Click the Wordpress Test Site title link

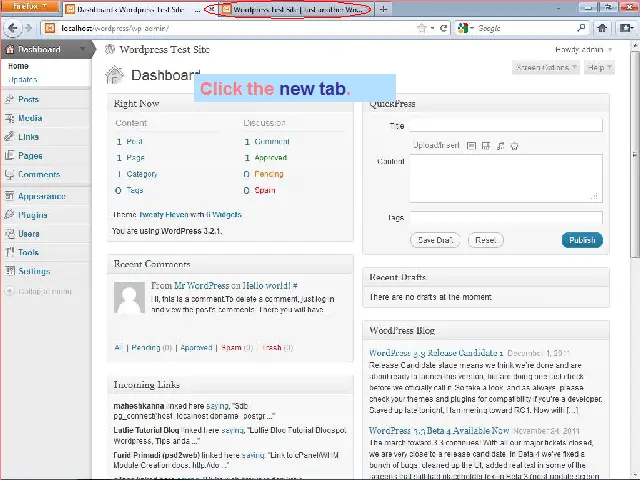pyautogui.click(x=164, y=49)
